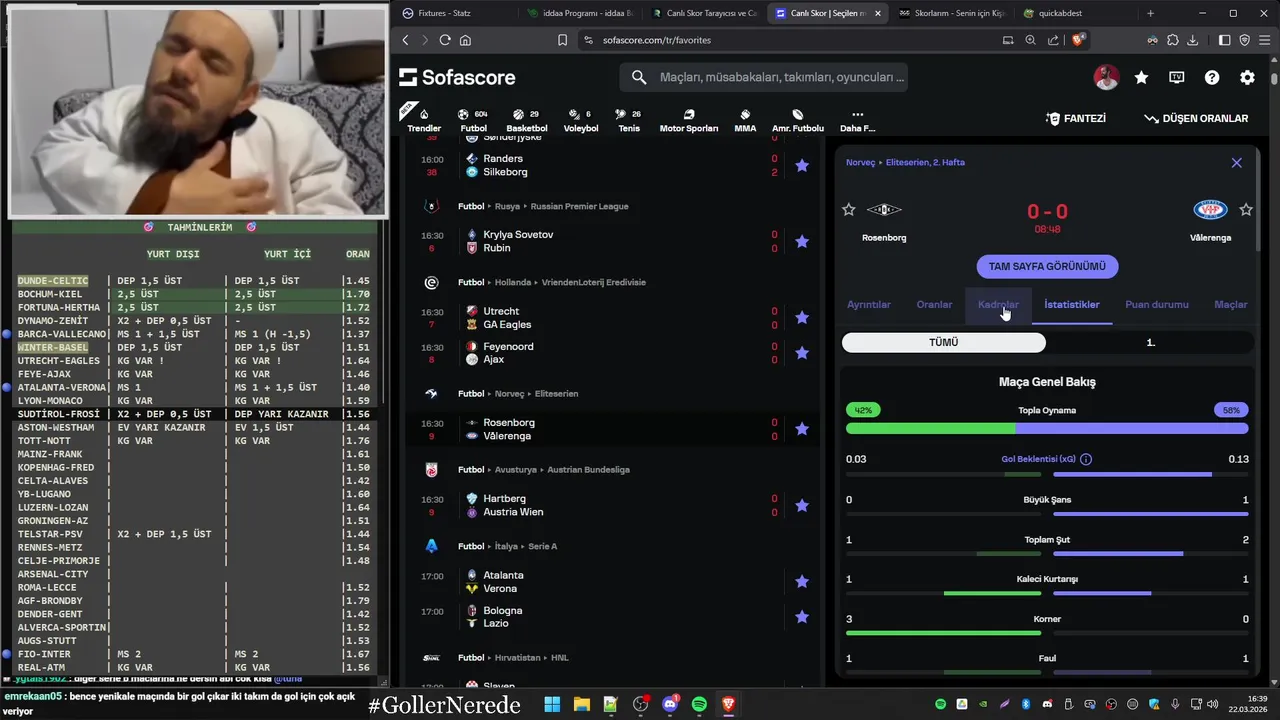Viewport: 1280px width, 720px height.
Task: Open the user profile avatar
Action: 1105,77
